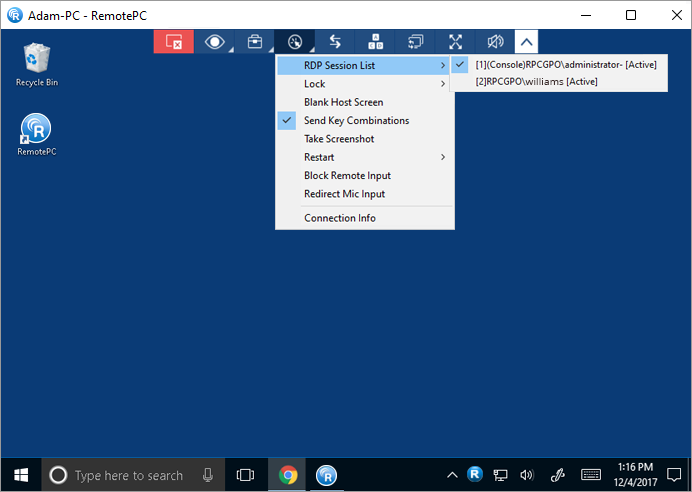Click the file transfer arrows icon
Viewport: 692px width, 492px height.
pyautogui.click(x=335, y=42)
